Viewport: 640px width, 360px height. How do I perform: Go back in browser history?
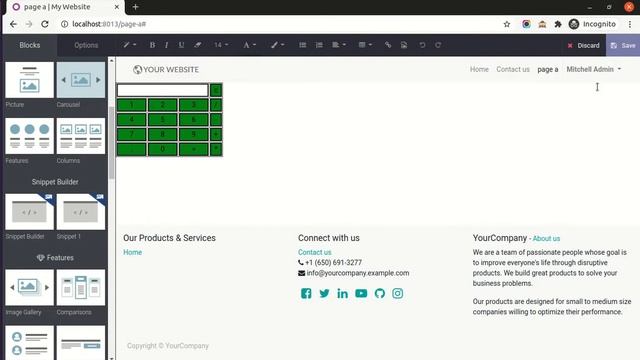click(13, 24)
